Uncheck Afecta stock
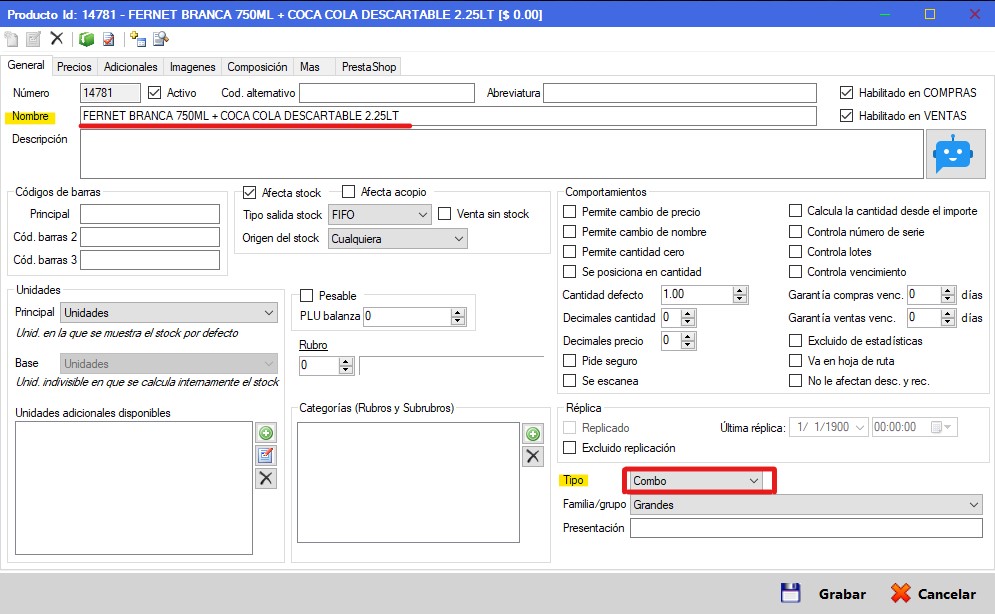The width and height of the screenshot is (995, 614). point(249,192)
